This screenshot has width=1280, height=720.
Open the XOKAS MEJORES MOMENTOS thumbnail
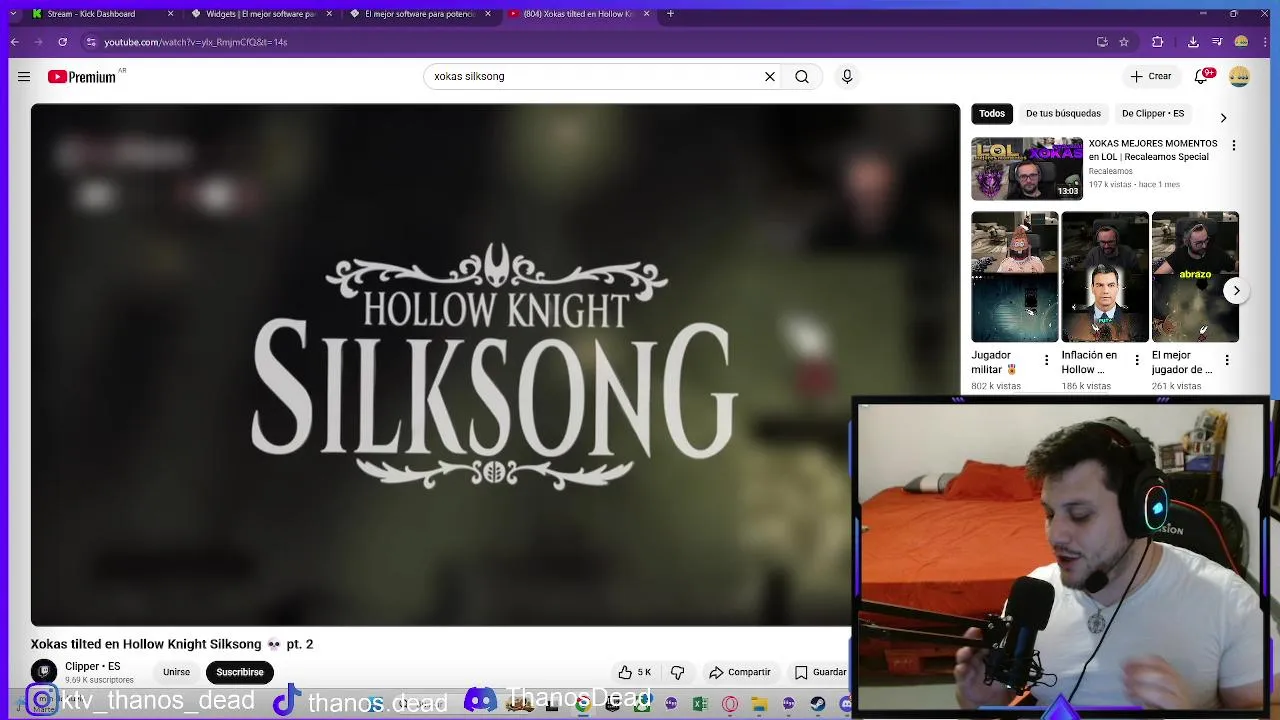pyautogui.click(x=1027, y=169)
